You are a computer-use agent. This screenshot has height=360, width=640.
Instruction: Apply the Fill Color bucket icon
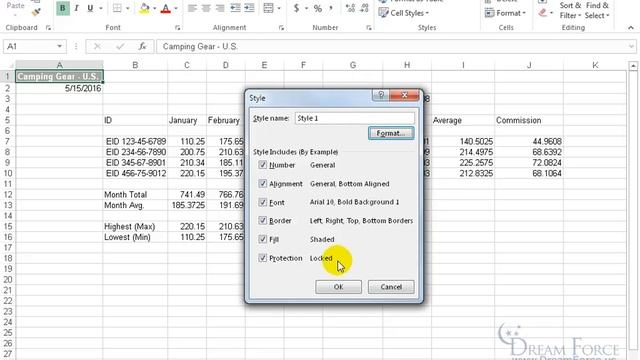point(144,9)
